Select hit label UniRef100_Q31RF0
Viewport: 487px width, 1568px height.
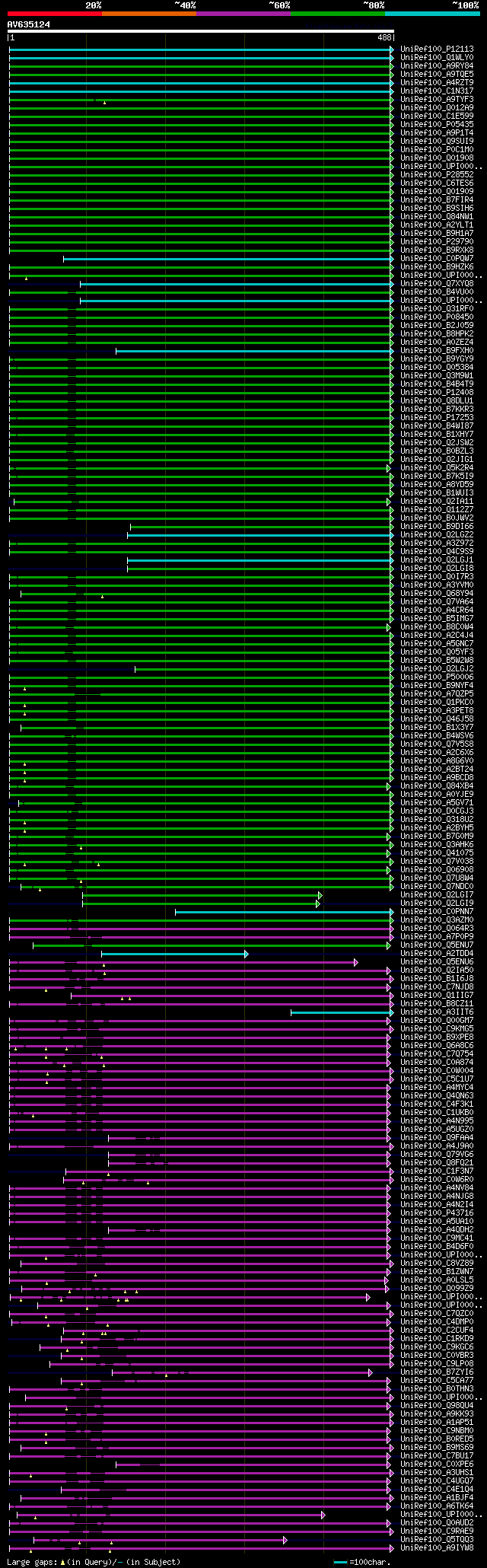pyautogui.click(x=437, y=308)
